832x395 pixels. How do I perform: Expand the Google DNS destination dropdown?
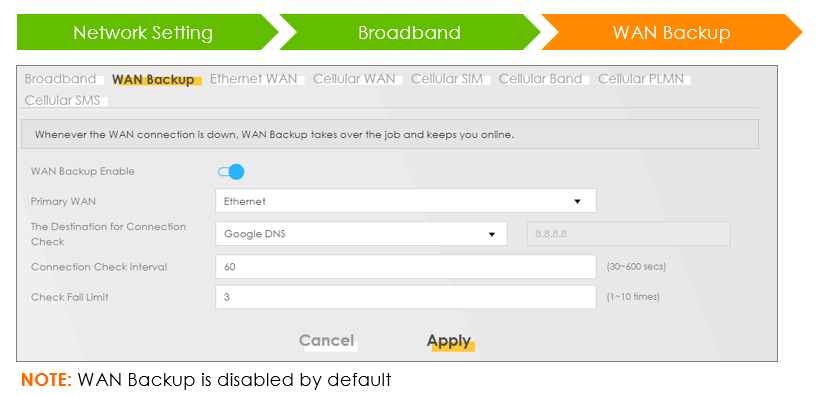(x=361, y=234)
